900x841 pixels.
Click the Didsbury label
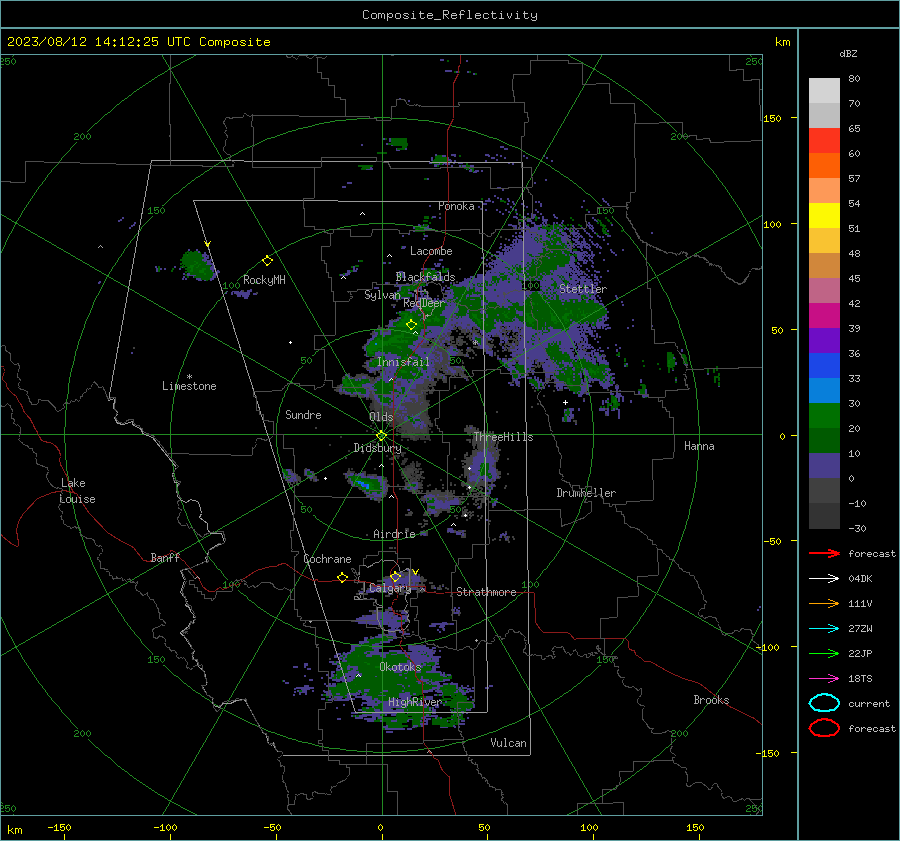click(377, 448)
